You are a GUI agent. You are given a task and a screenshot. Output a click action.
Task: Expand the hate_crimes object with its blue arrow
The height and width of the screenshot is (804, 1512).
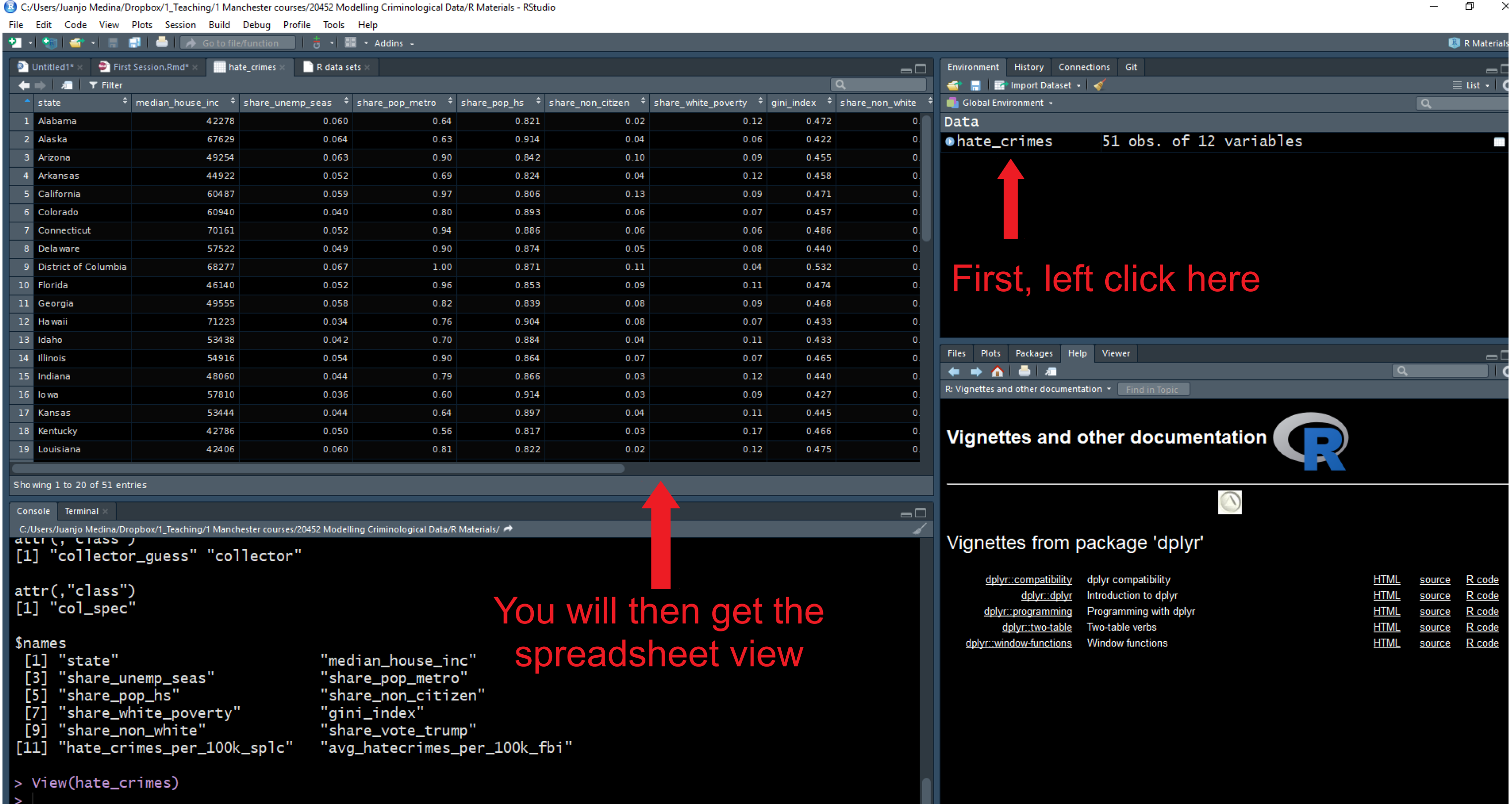(950, 141)
